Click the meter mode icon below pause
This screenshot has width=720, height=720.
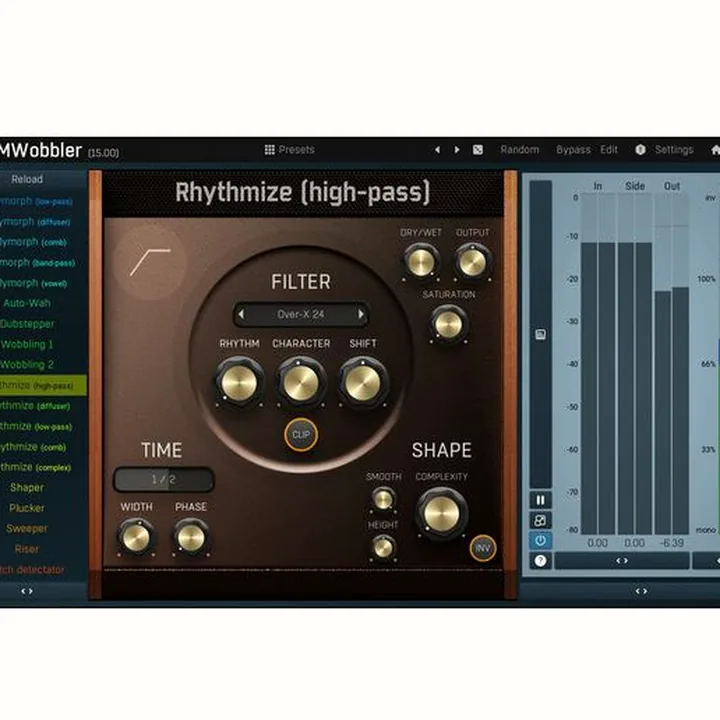tap(540, 521)
